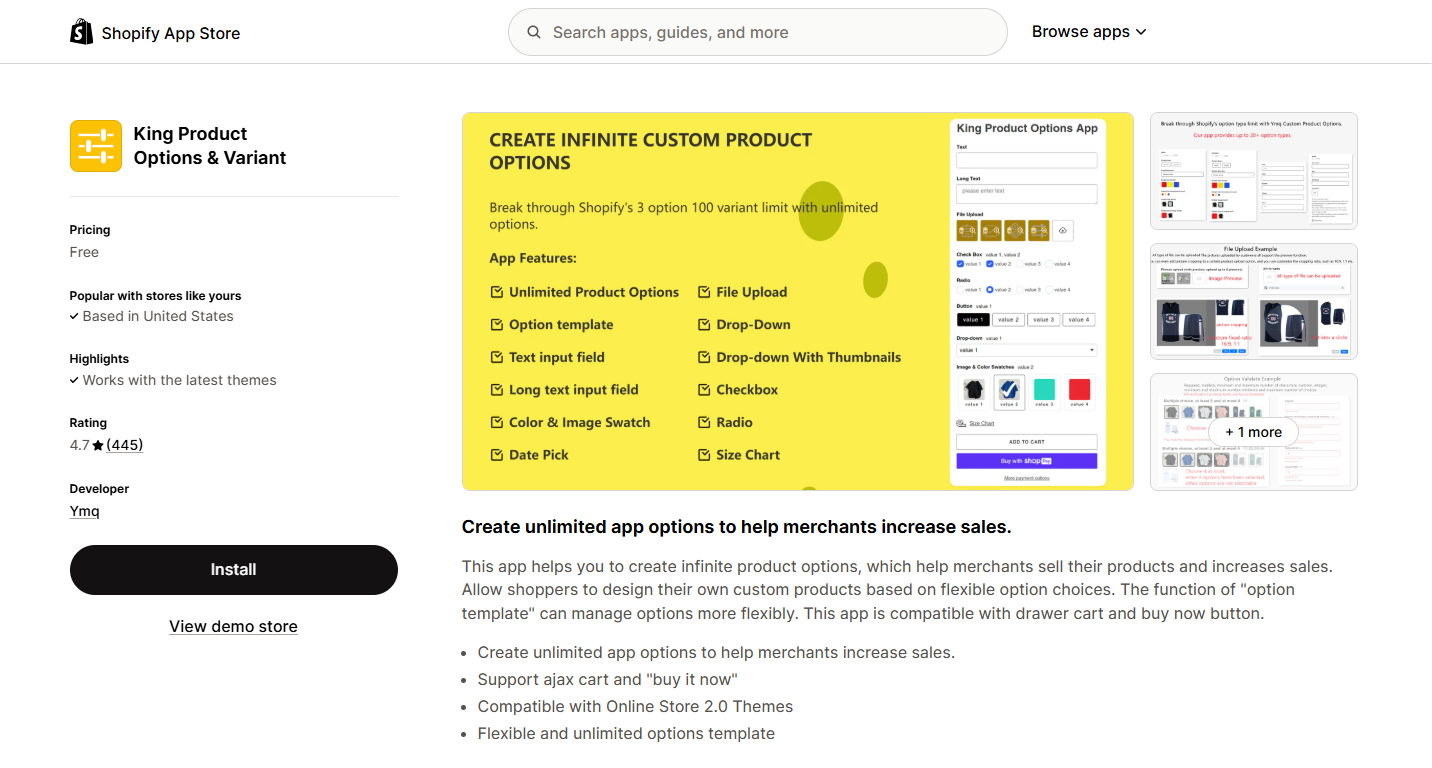Expand the '+ 1 more' screenshots overlay
This screenshot has width=1432, height=768.
pyautogui.click(x=1253, y=432)
